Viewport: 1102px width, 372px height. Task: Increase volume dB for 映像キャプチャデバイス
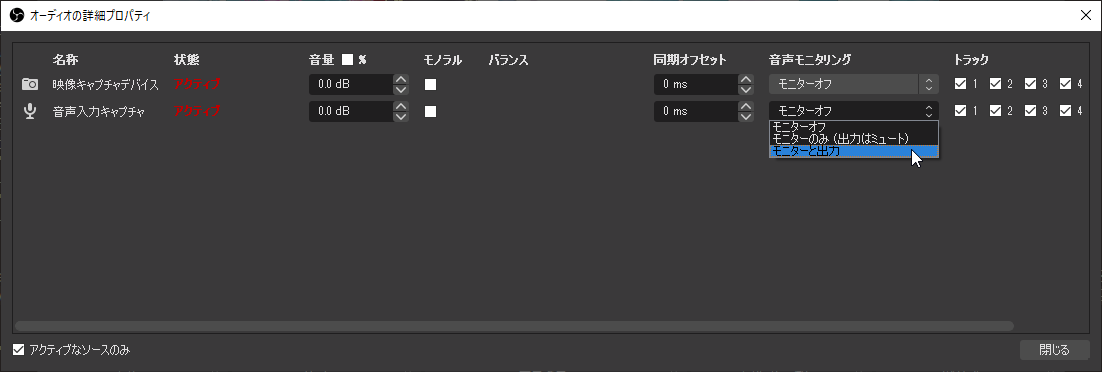pos(401,79)
